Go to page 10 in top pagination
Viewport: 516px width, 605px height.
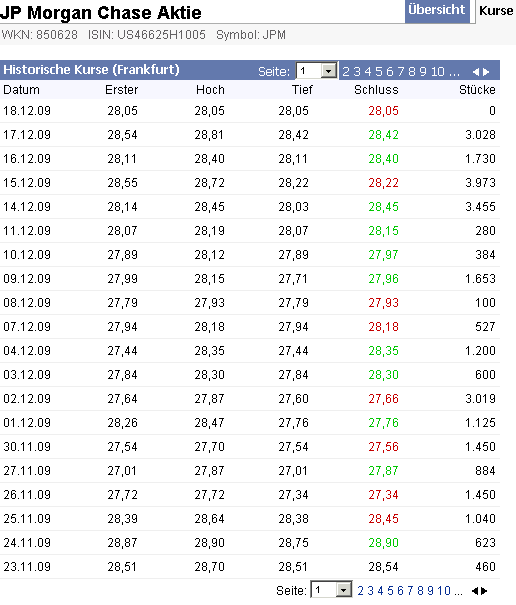click(x=438, y=72)
